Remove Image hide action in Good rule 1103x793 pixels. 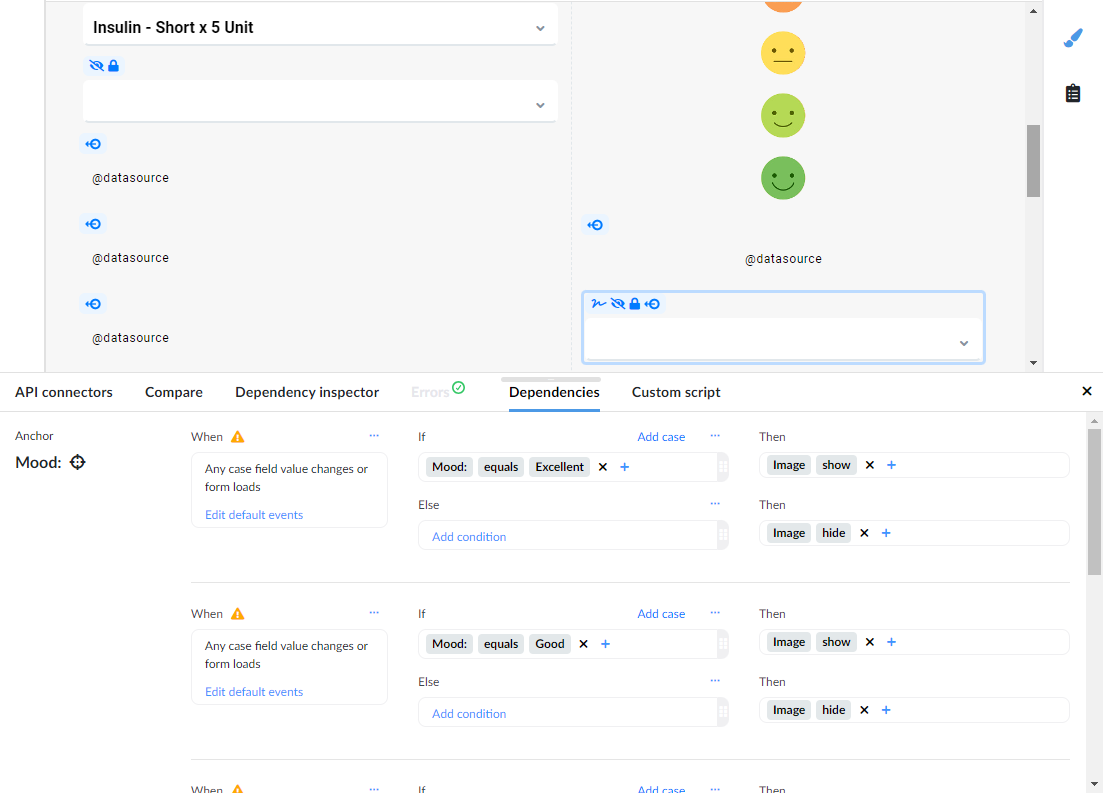(865, 711)
